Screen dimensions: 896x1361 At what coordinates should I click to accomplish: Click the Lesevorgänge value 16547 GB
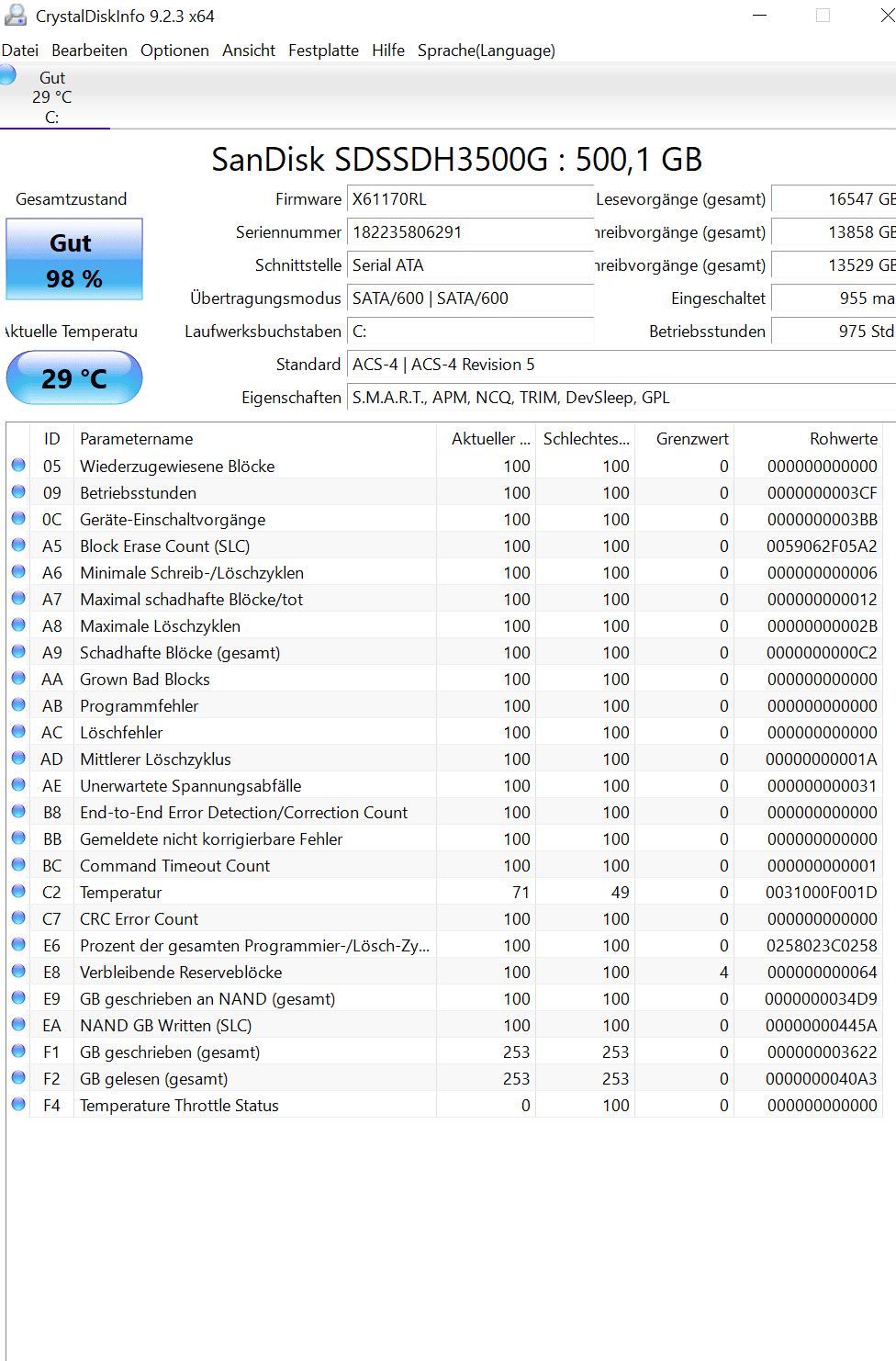834,199
